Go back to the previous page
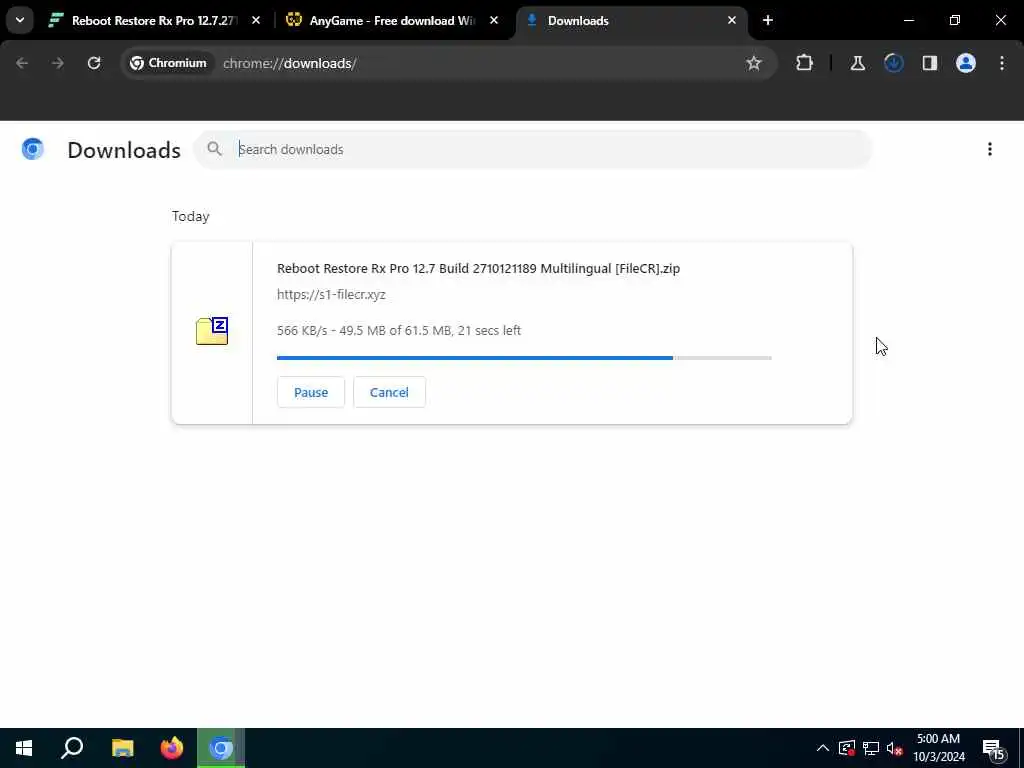The height and width of the screenshot is (768, 1024). pos(22,63)
